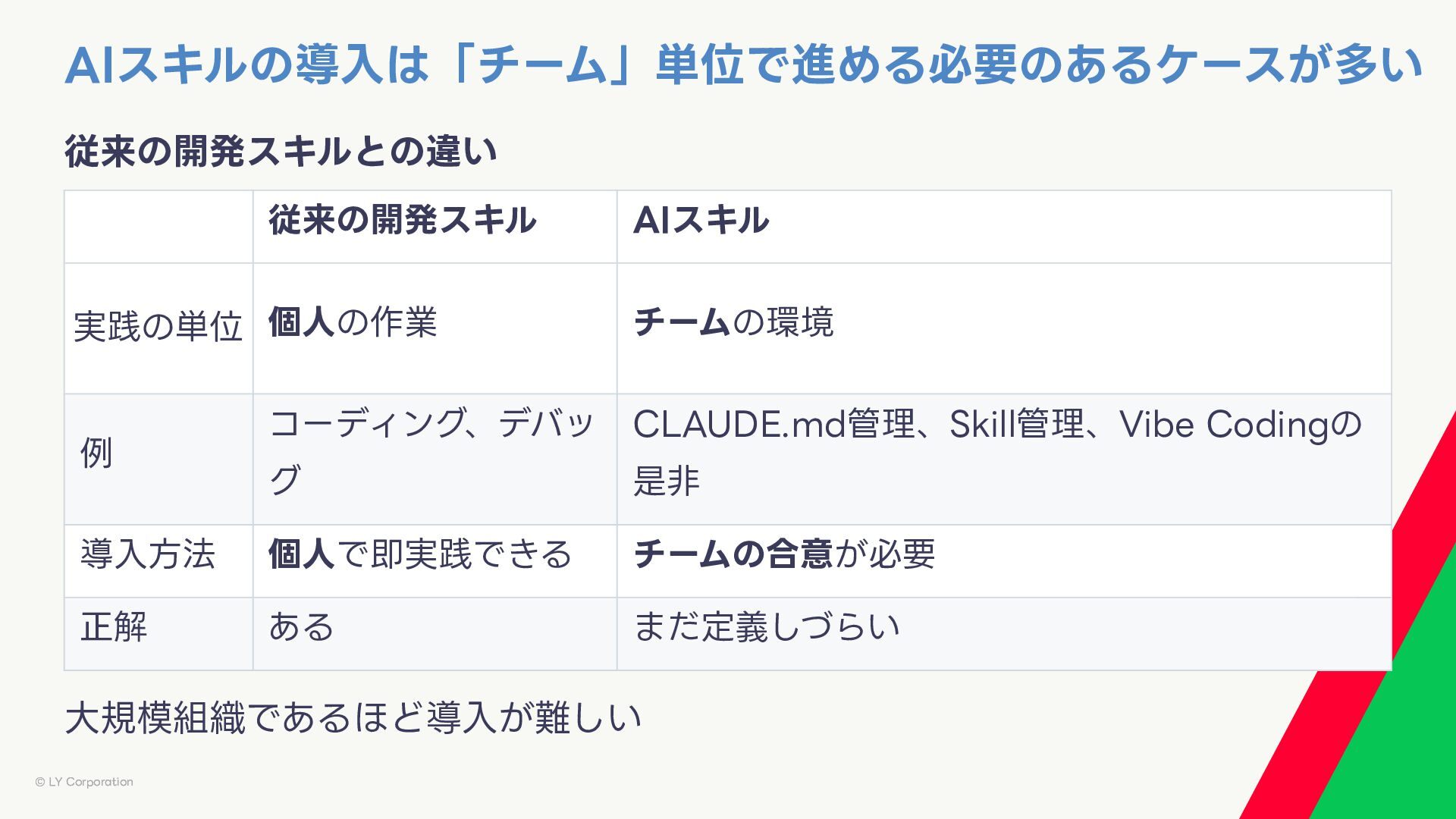The width and height of the screenshot is (1456, 819).
Task: Click the ある table cell
Action: (x=301, y=628)
